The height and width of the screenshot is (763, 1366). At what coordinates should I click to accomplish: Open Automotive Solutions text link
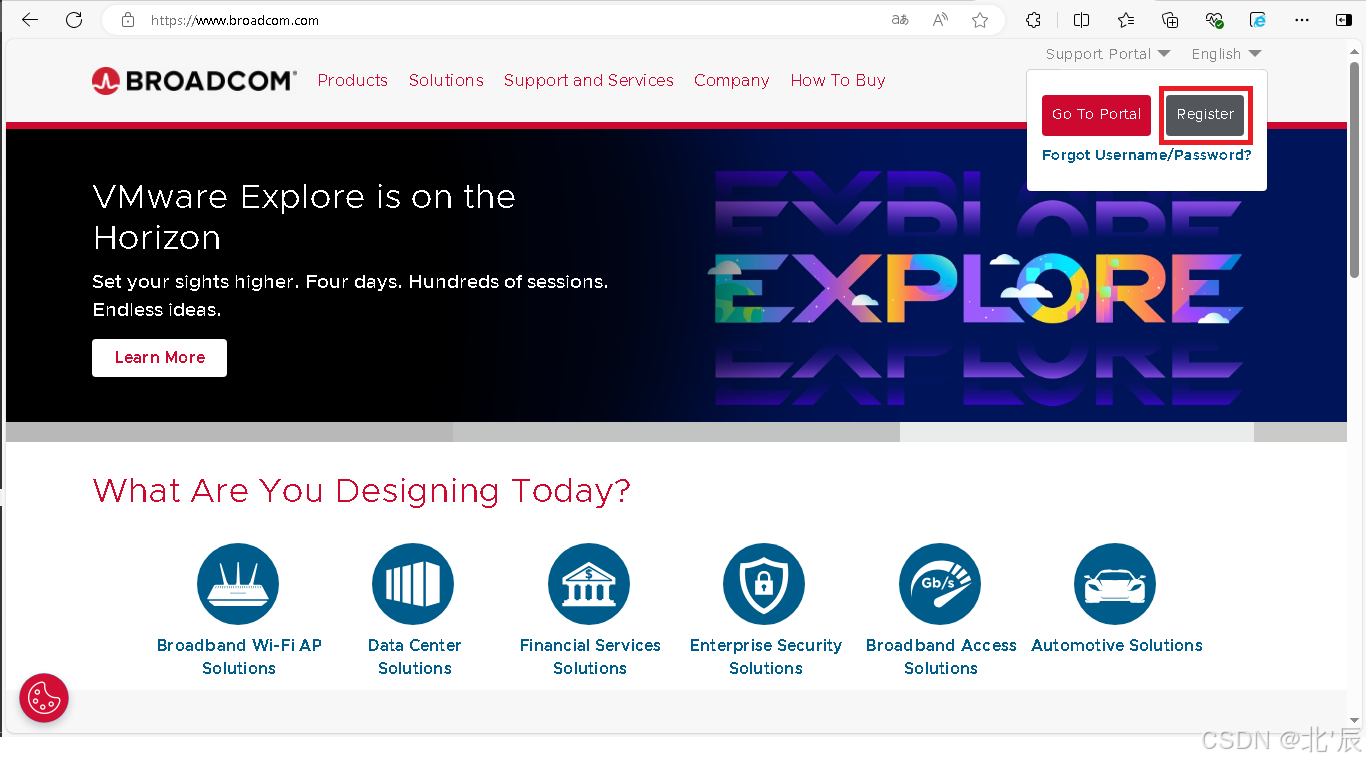tap(1117, 646)
